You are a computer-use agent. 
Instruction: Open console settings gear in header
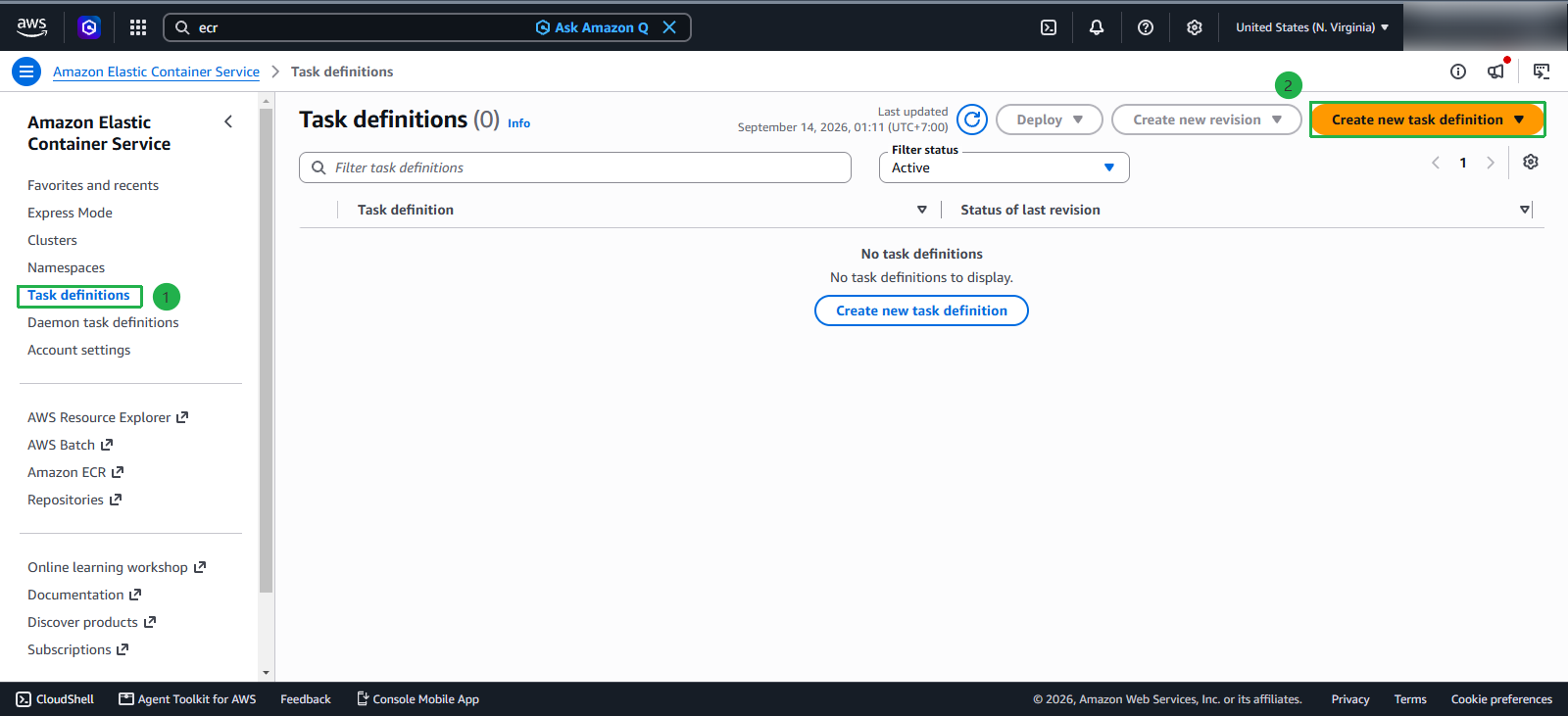(1195, 27)
